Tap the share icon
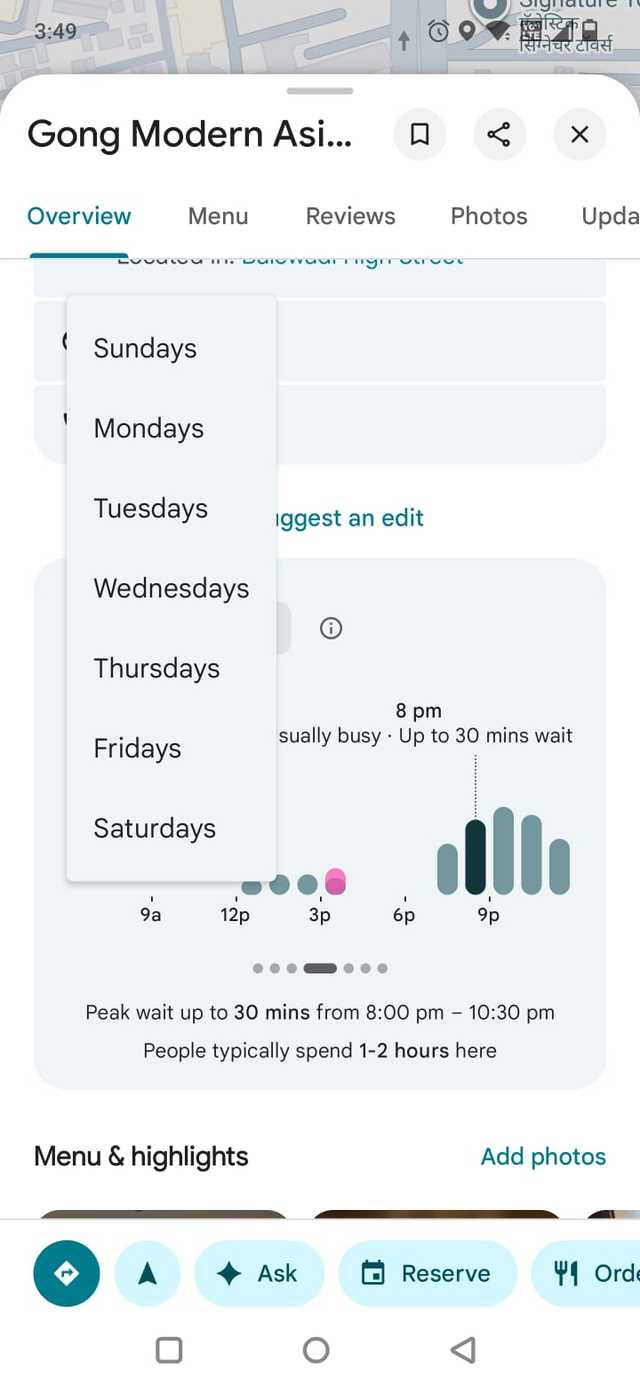This screenshot has width=640, height=1387. pyautogui.click(x=499, y=134)
